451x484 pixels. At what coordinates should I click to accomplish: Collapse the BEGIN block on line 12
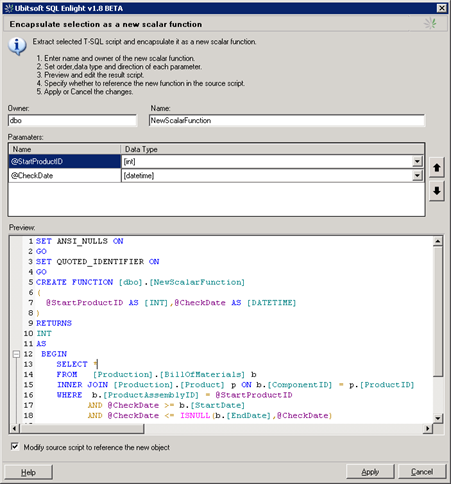(16, 354)
